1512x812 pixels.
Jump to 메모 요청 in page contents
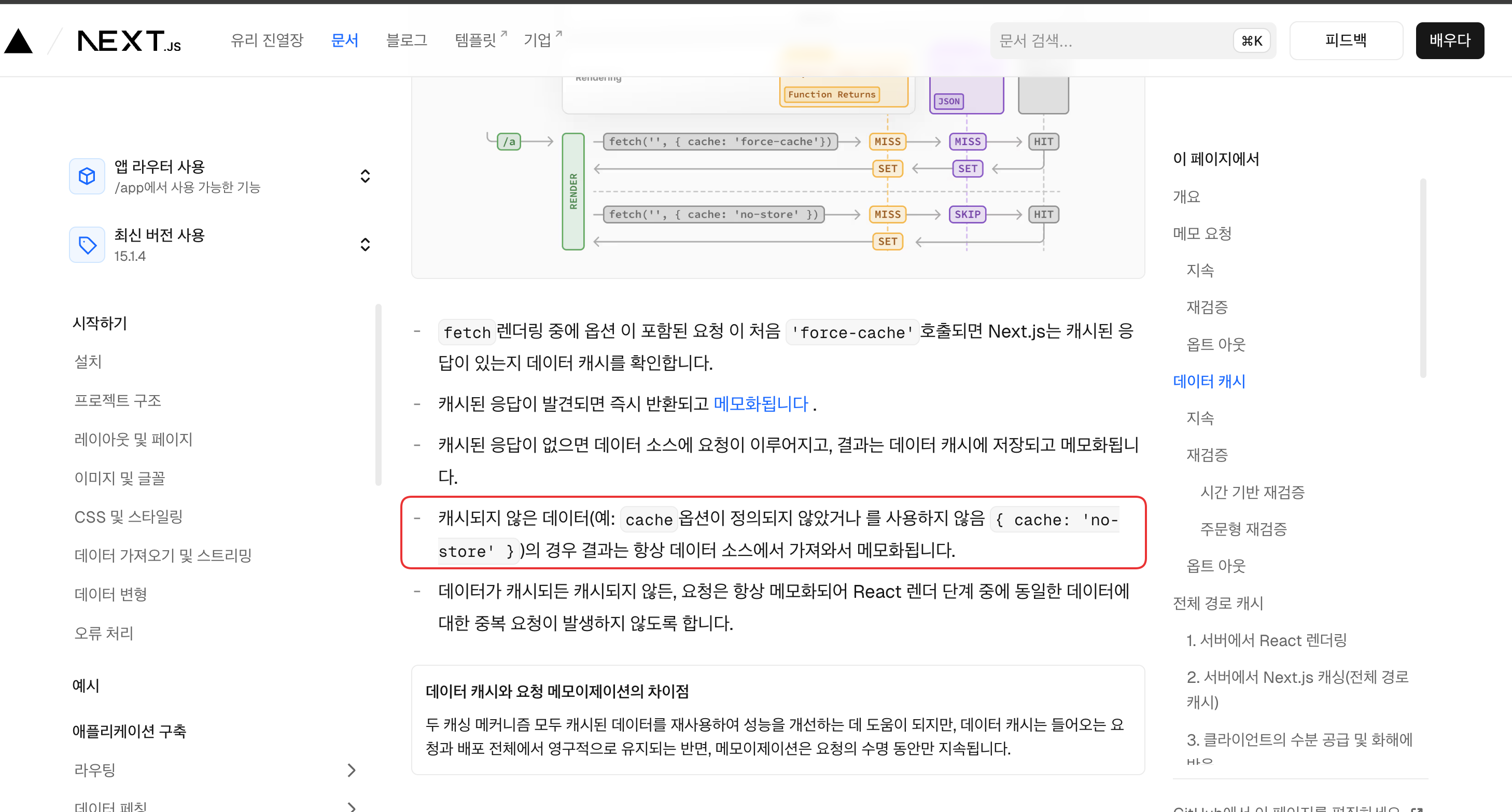(1202, 233)
